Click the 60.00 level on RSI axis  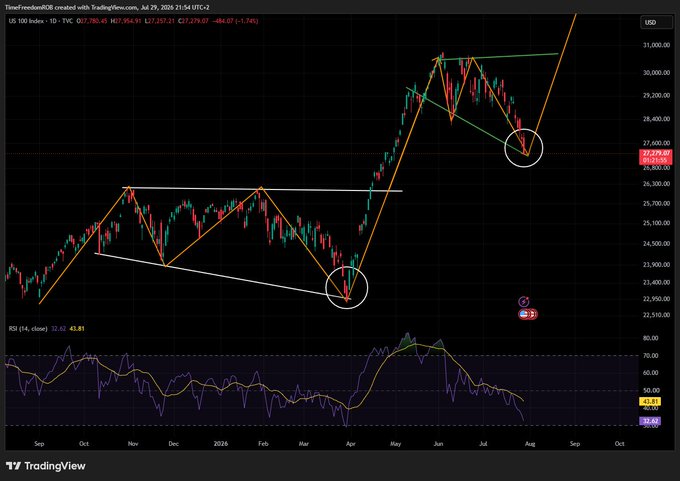coord(651,373)
